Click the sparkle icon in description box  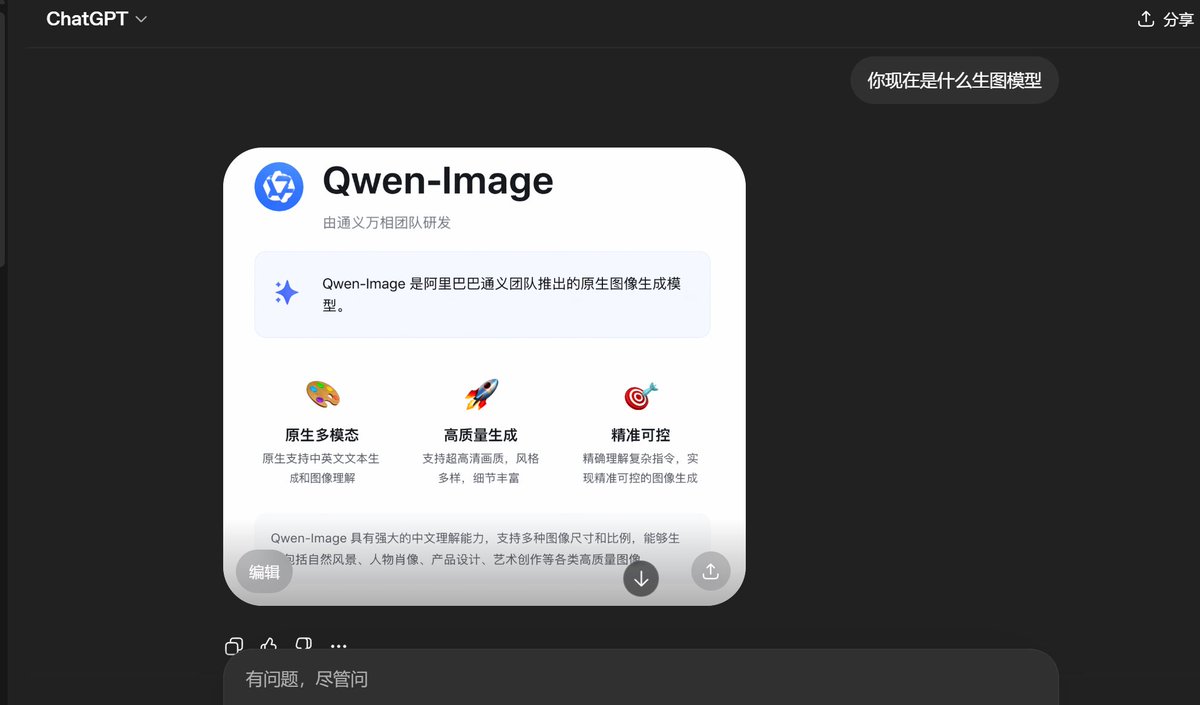coord(286,292)
